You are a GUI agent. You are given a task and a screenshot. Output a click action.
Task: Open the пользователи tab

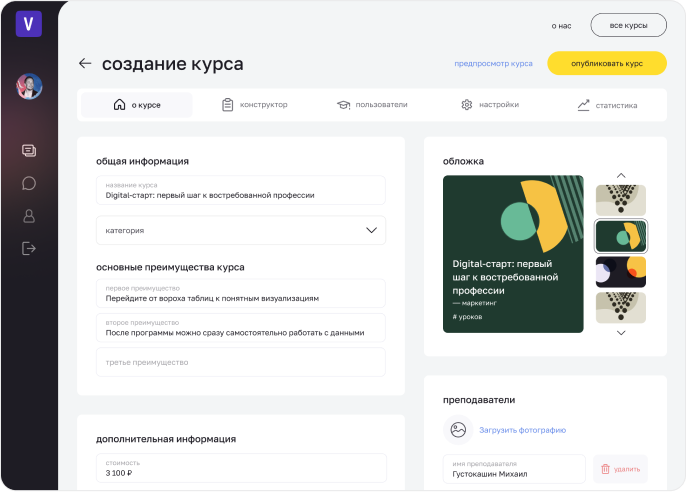click(371, 105)
